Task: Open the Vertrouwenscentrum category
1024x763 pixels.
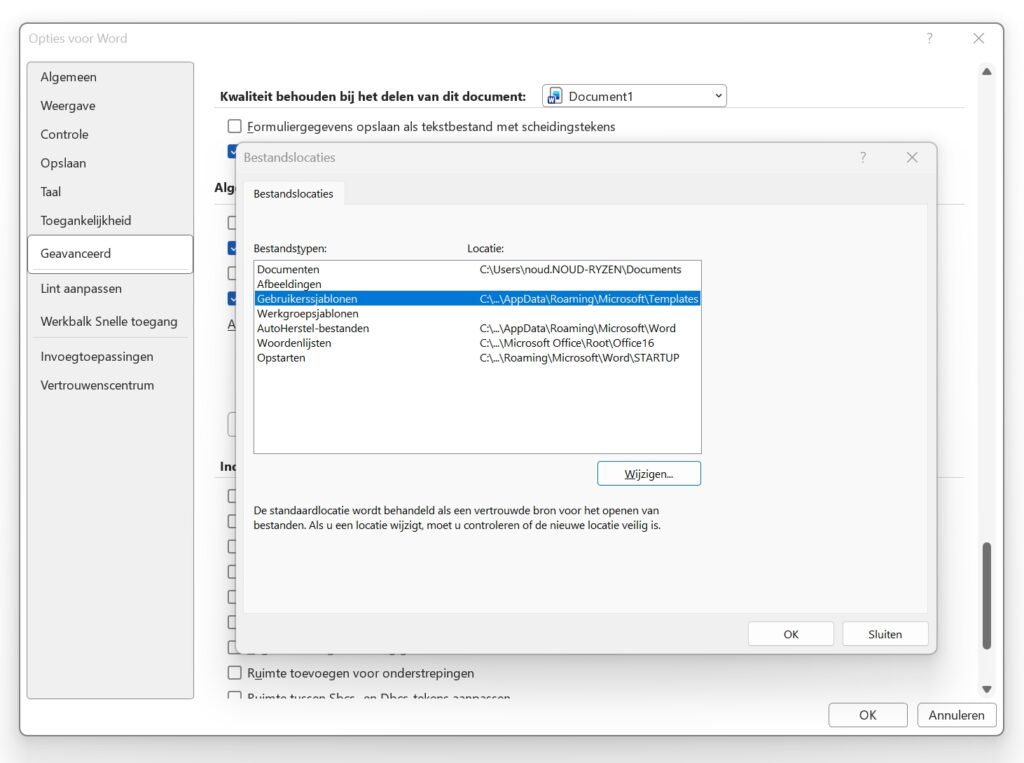Action: coord(110,385)
